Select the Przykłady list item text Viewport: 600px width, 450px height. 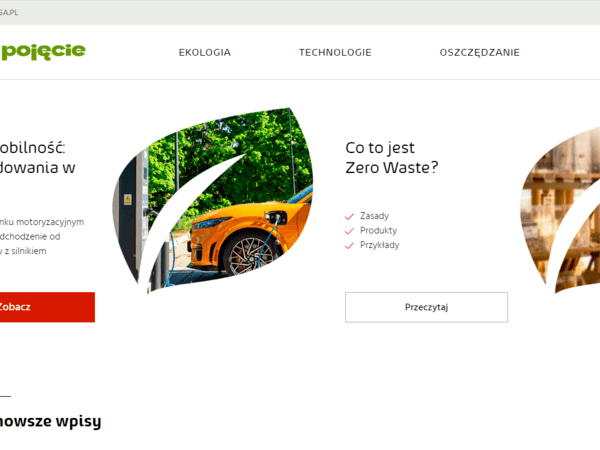click(x=380, y=245)
